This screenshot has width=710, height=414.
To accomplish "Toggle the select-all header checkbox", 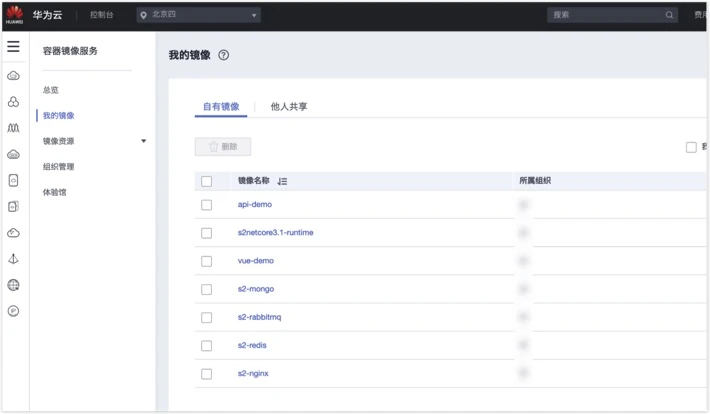I will (x=206, y=181).
